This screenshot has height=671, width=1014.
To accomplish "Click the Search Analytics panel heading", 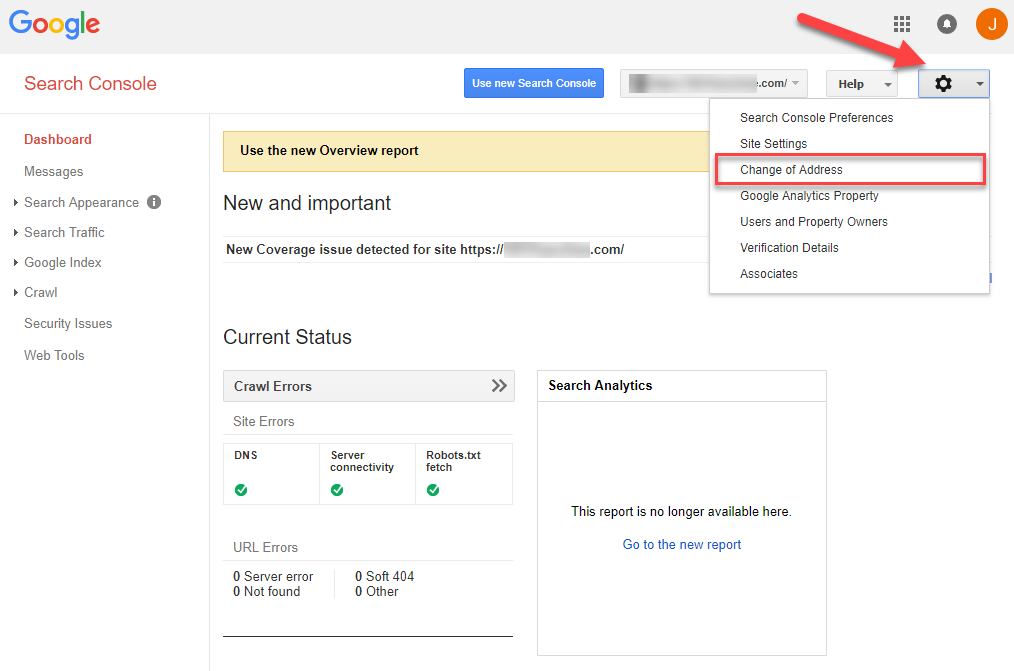I will [600, 385].
